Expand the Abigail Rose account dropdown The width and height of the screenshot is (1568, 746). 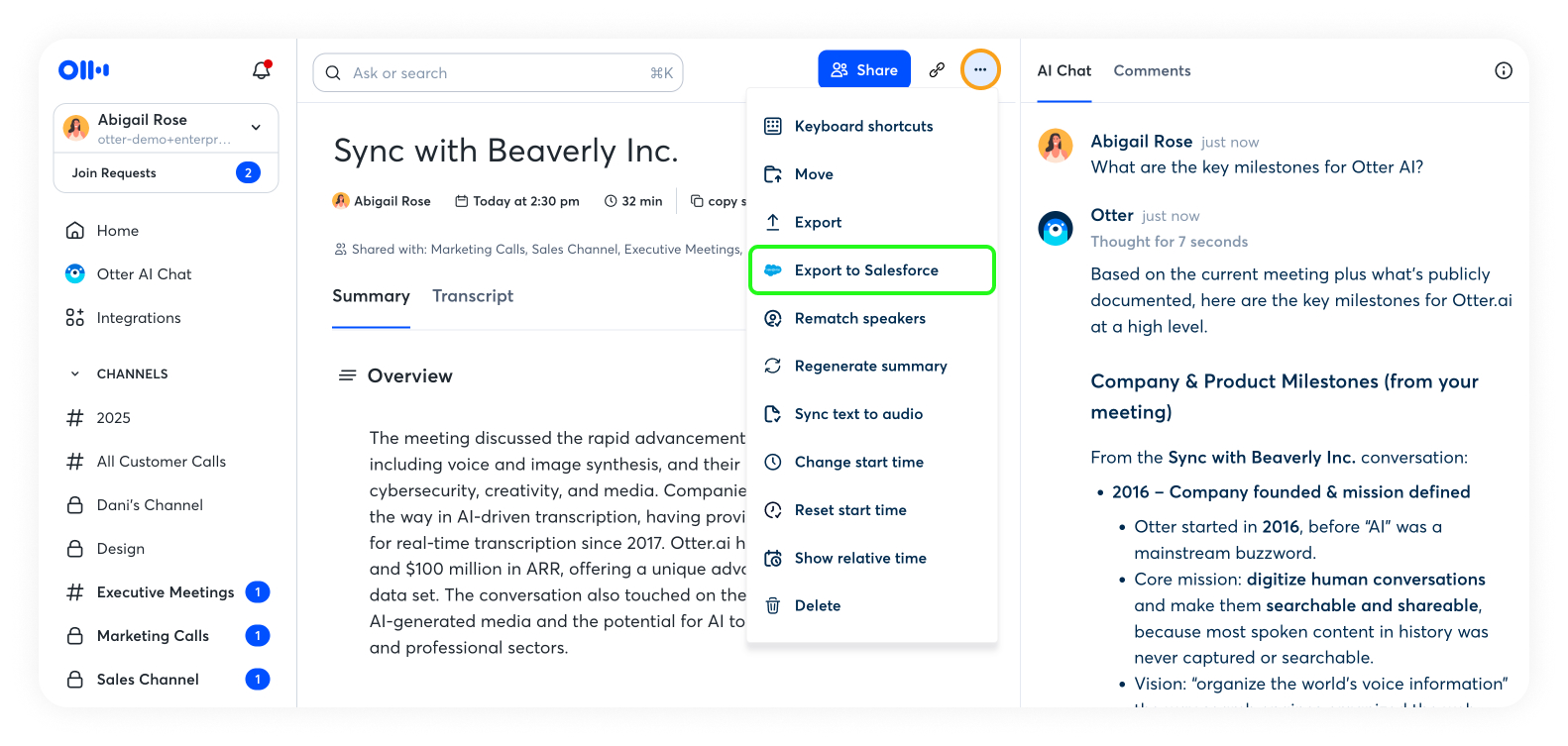click(x=256, y=128)
